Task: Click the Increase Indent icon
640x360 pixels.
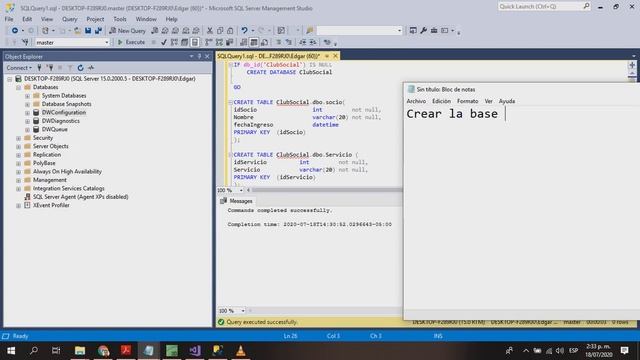Action: [x=313, y=42]
